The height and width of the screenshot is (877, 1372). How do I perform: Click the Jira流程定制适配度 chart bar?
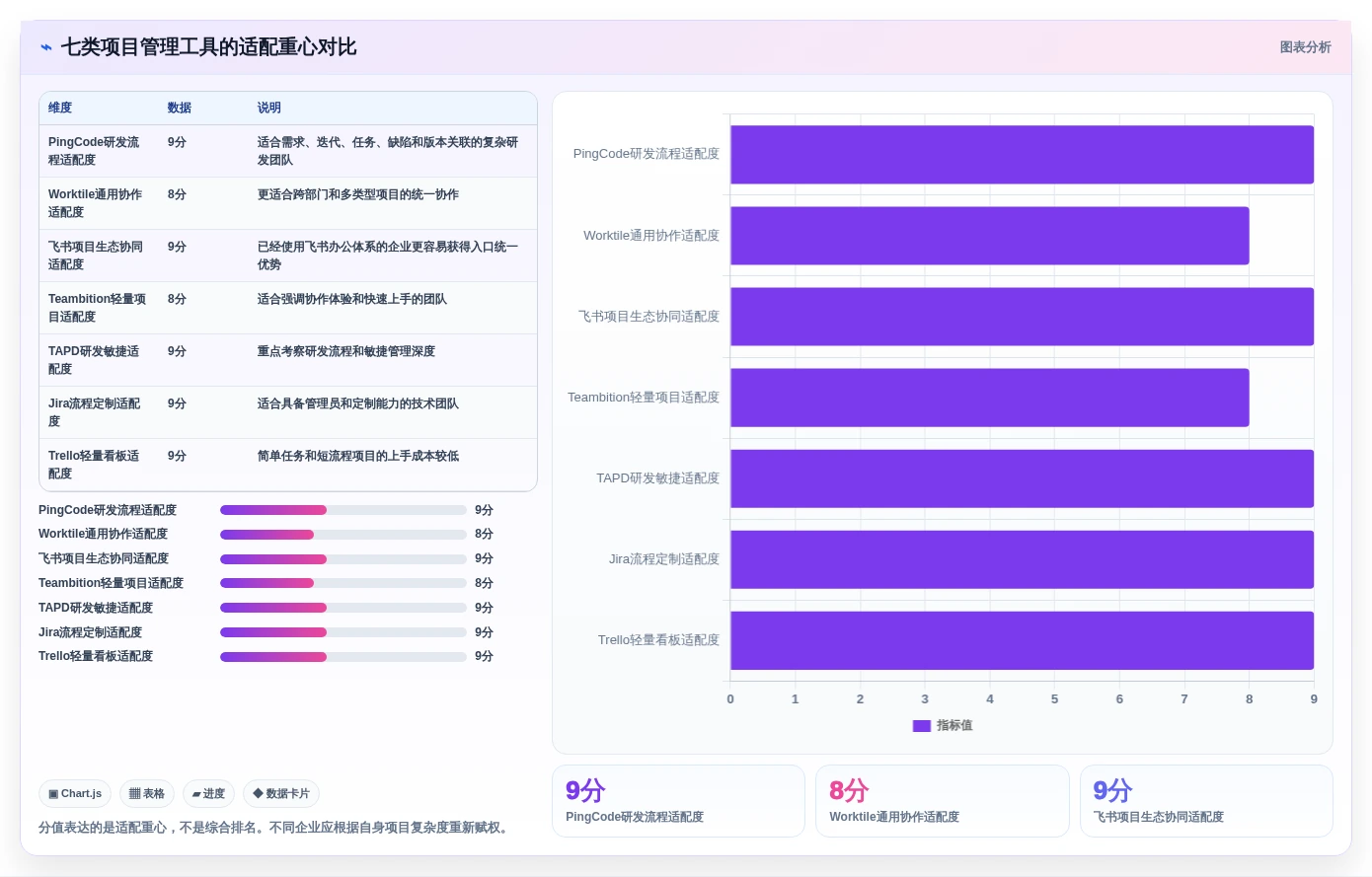tap(1022, 559)
